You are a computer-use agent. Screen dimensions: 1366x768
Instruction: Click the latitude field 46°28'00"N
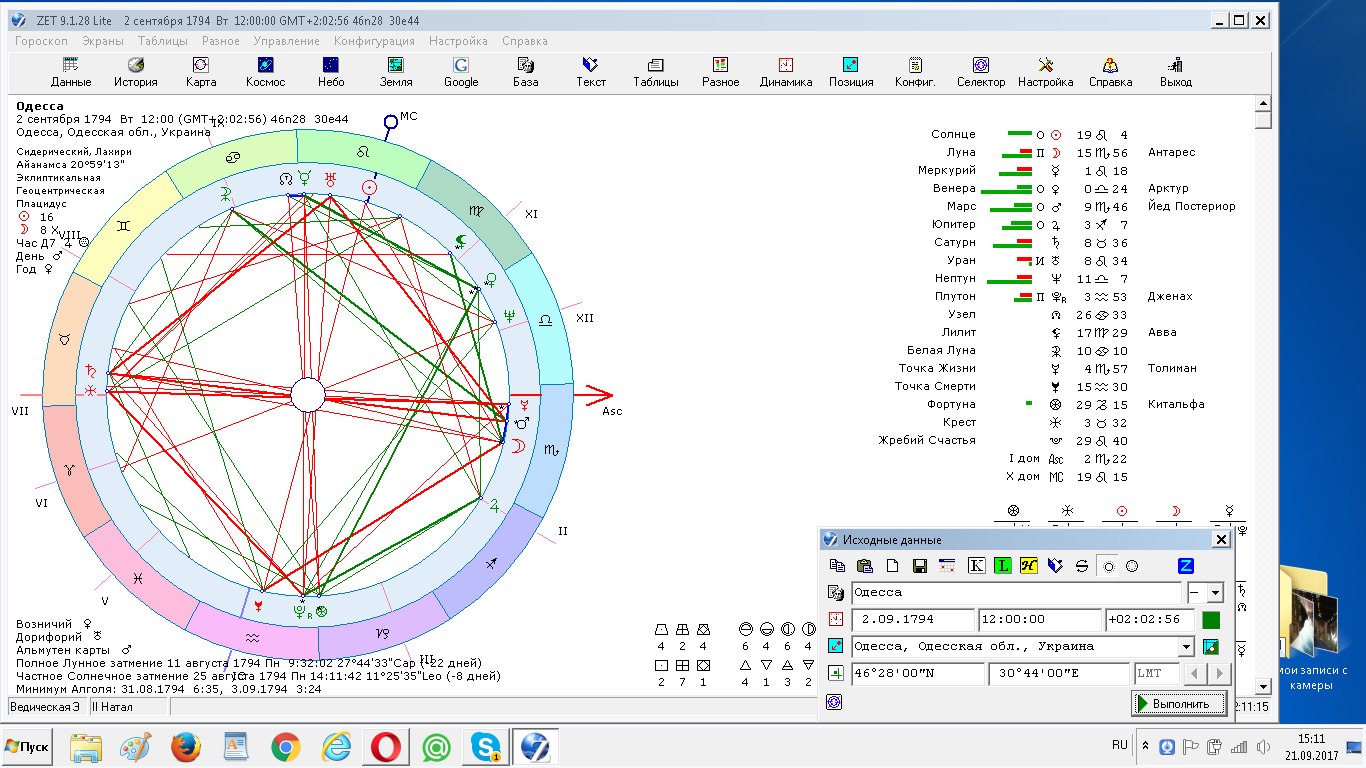(918, 674)
